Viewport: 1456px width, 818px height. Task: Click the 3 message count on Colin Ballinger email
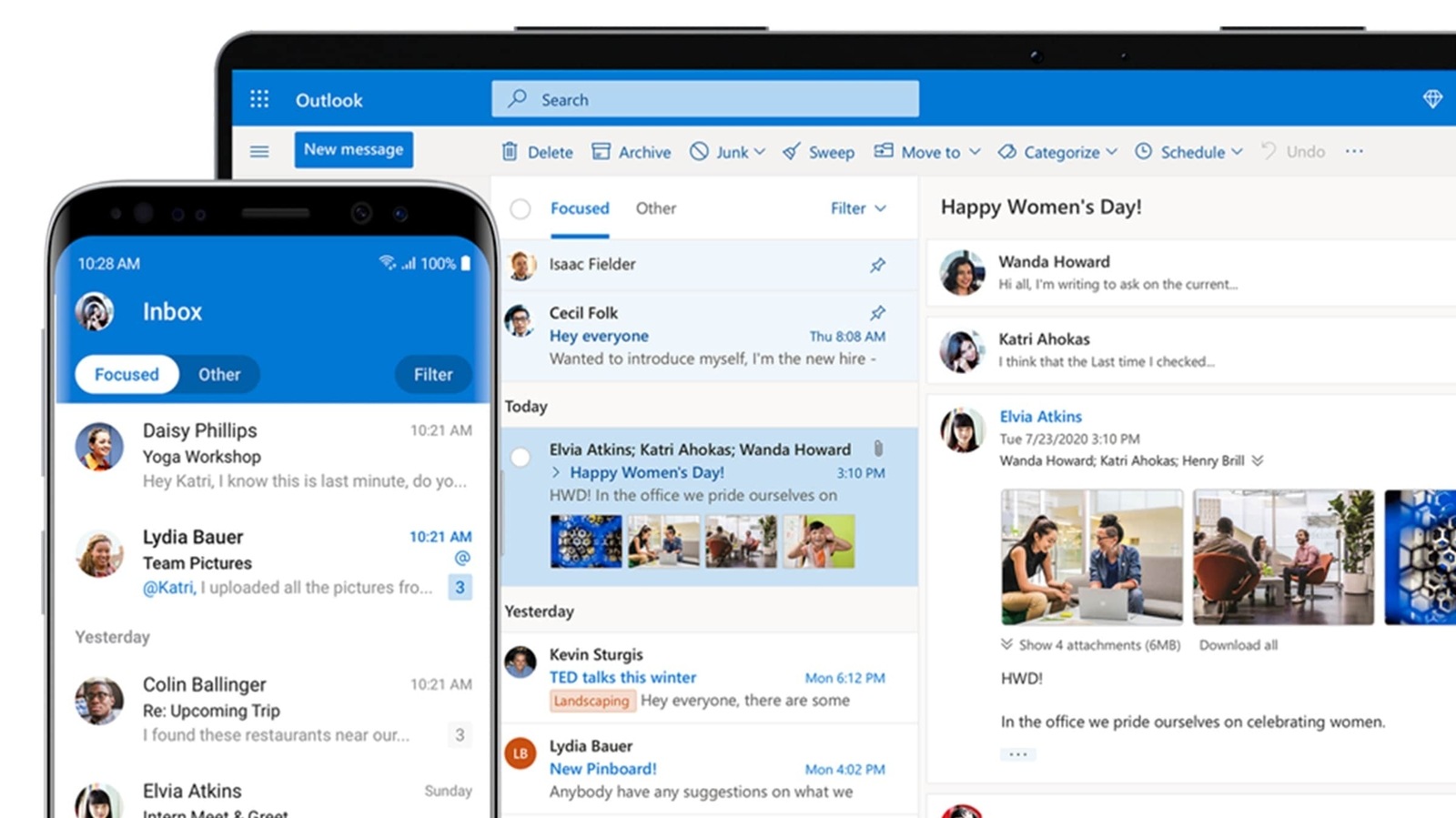click(460, 734)
